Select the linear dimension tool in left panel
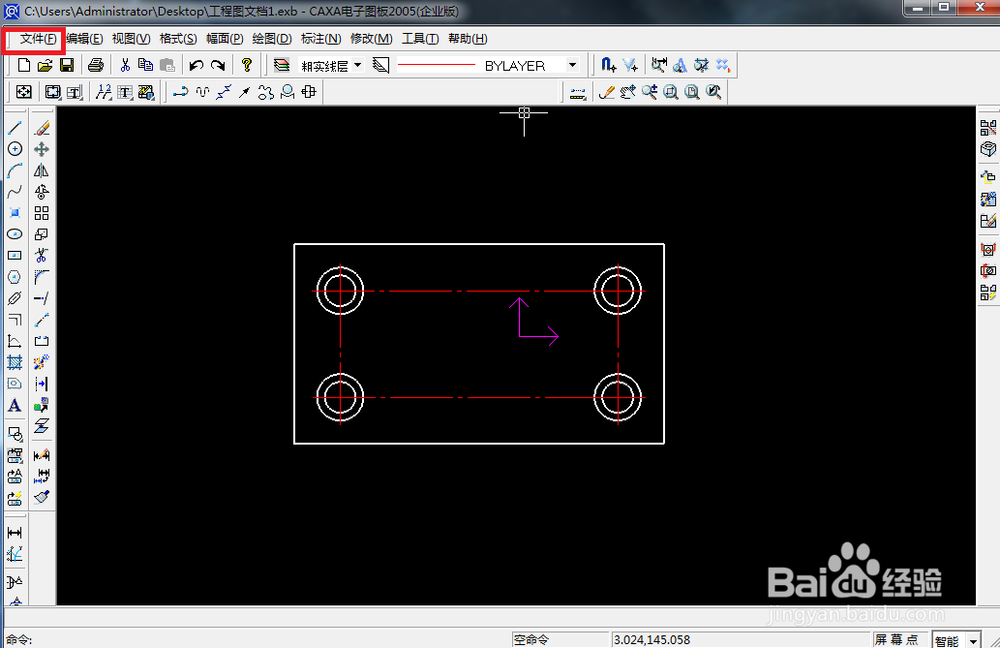1000x648 pixels. (x=15, y=533)
